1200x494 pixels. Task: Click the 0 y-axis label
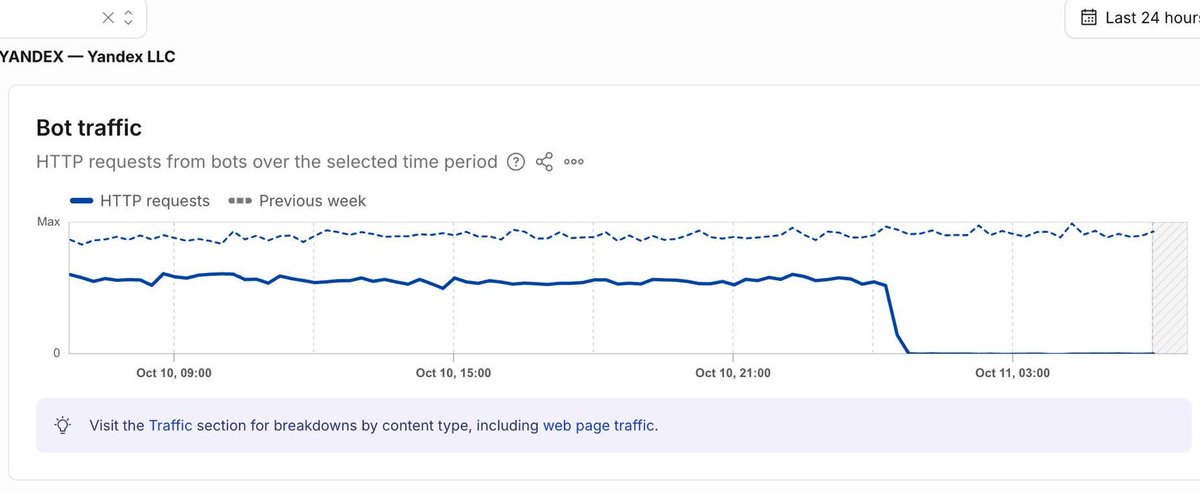(58, 353)
